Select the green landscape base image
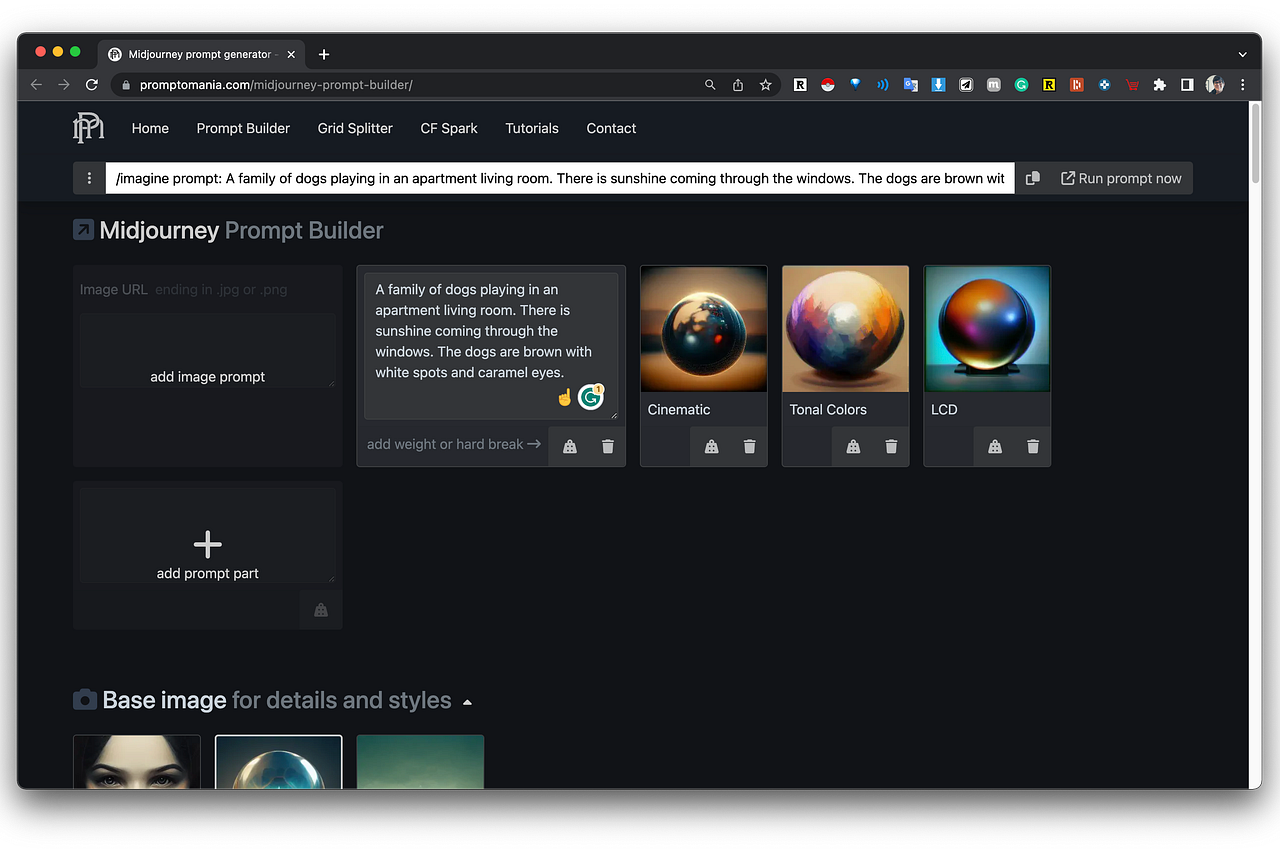Viewport: 1280px width, 853px height. click(x=420, y=762)
